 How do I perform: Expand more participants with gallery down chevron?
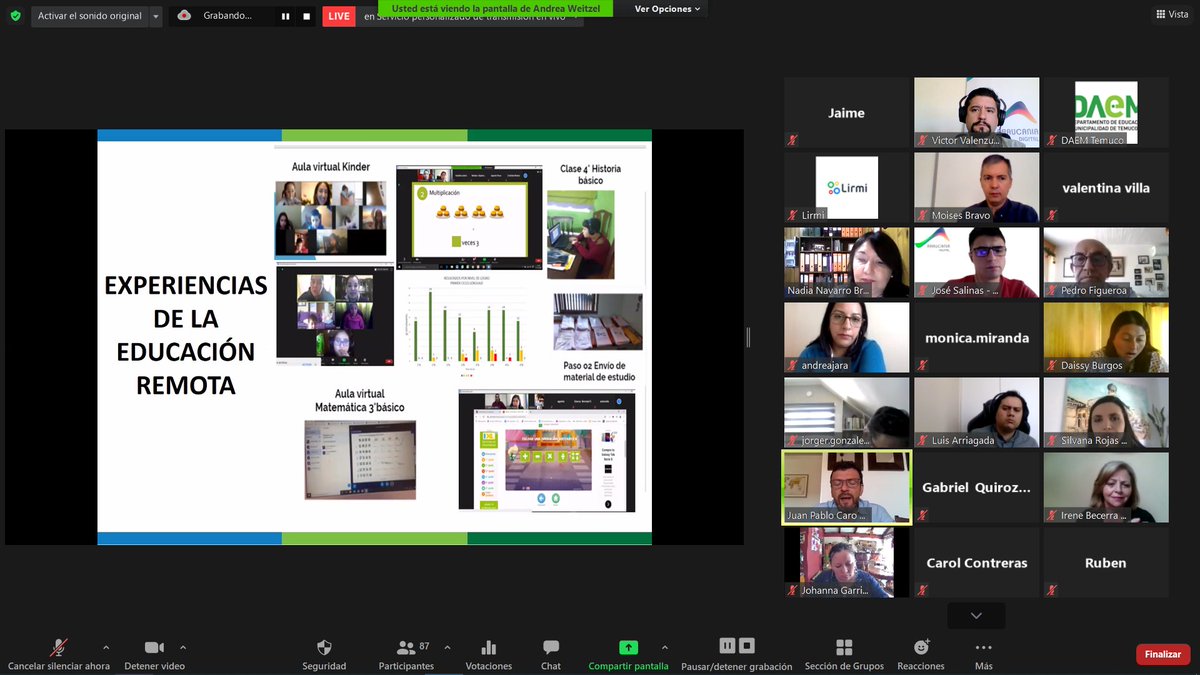976,616
